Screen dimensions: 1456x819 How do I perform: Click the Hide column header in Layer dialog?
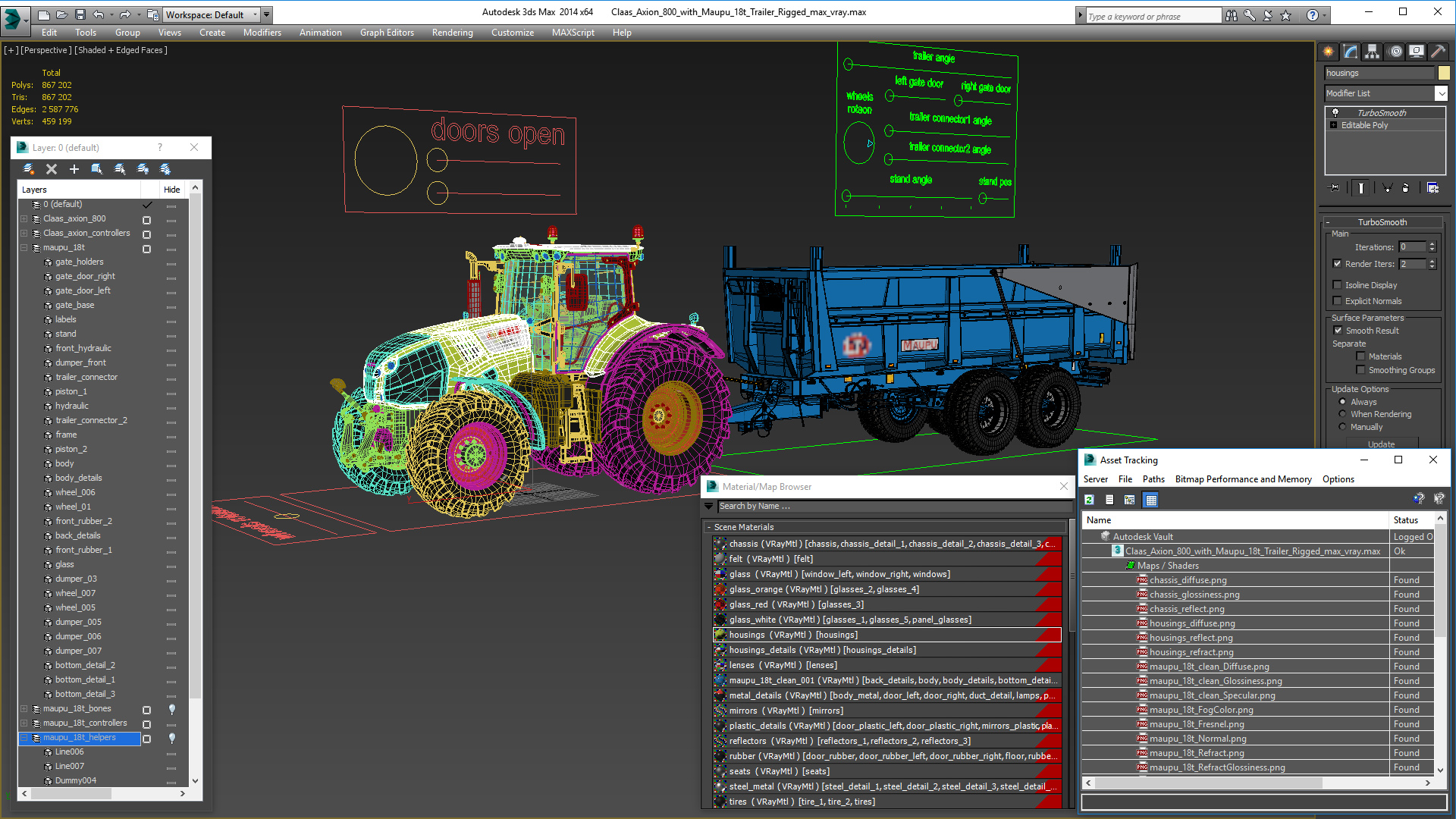172,190
